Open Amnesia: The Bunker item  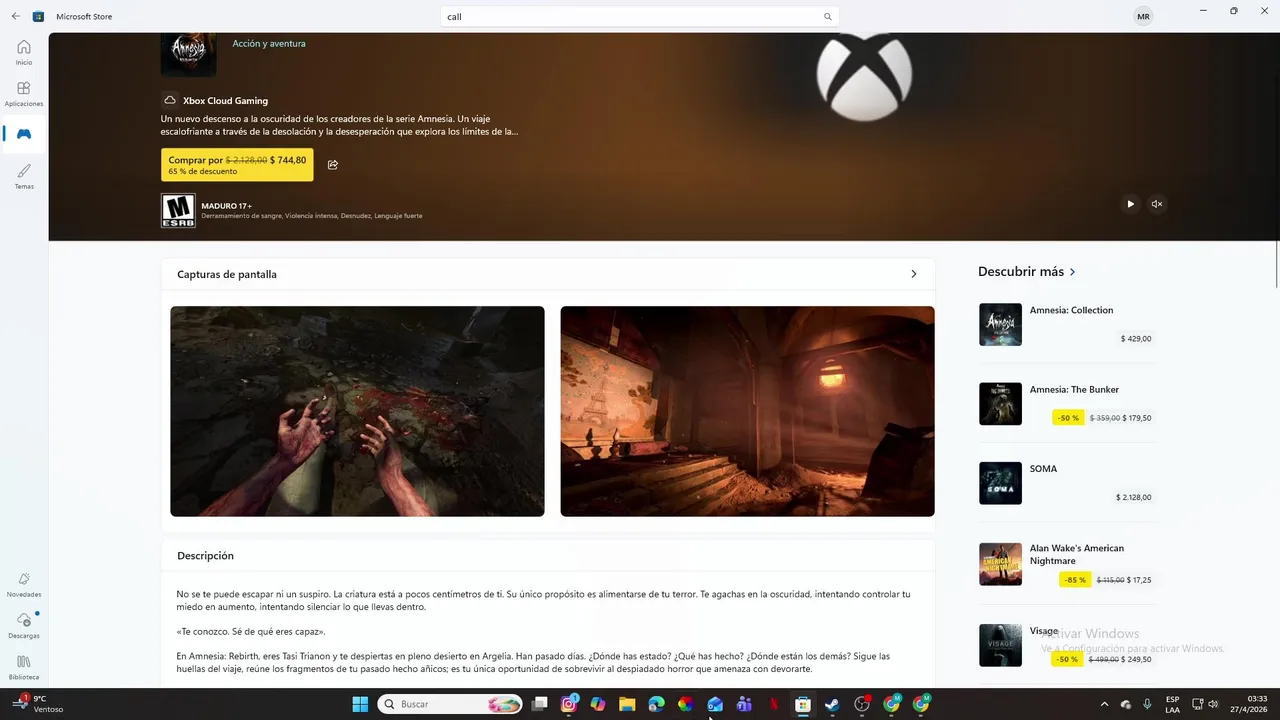tap(1067, 404)
